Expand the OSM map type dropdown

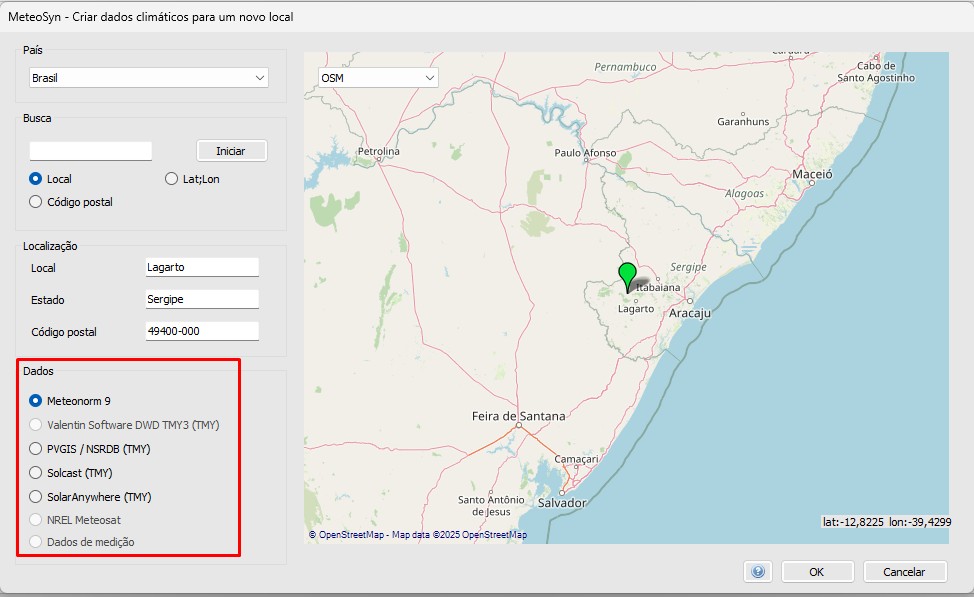[x=378, y=78]
